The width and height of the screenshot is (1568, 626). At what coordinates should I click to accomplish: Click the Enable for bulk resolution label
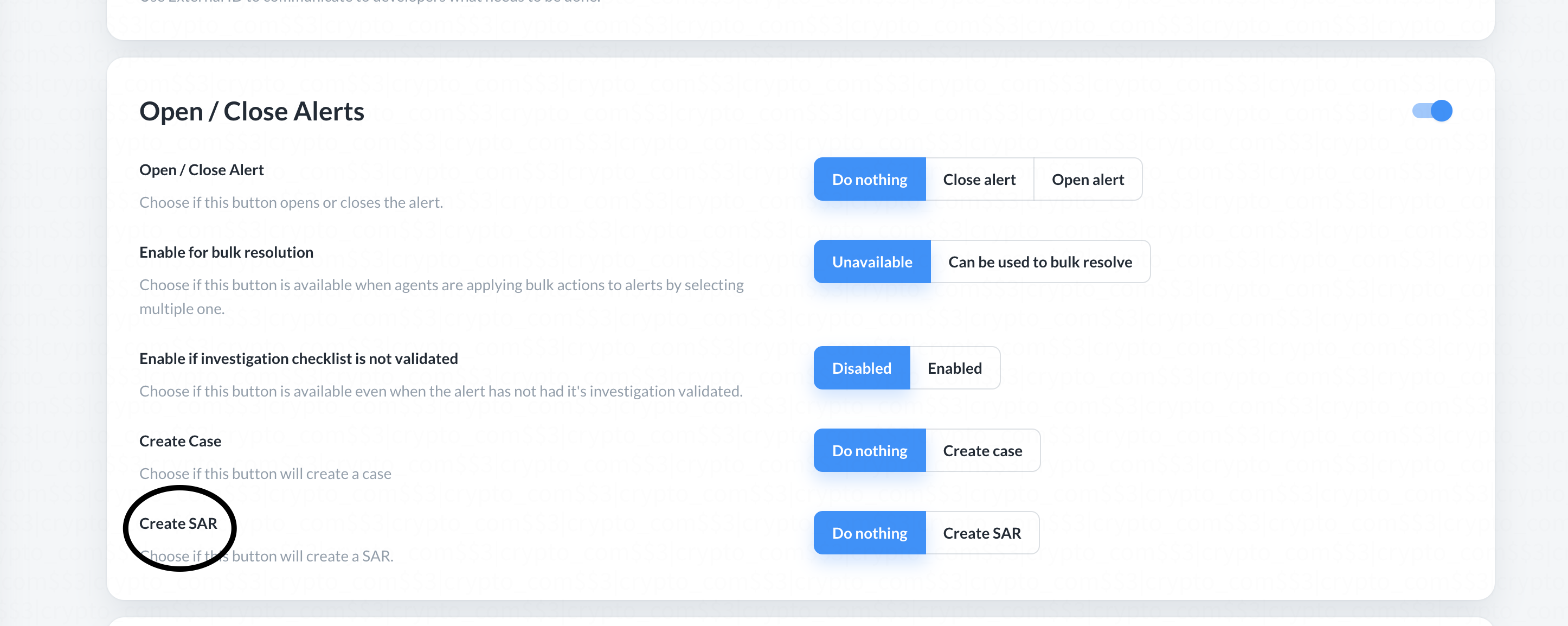click(x=226, y=253)
